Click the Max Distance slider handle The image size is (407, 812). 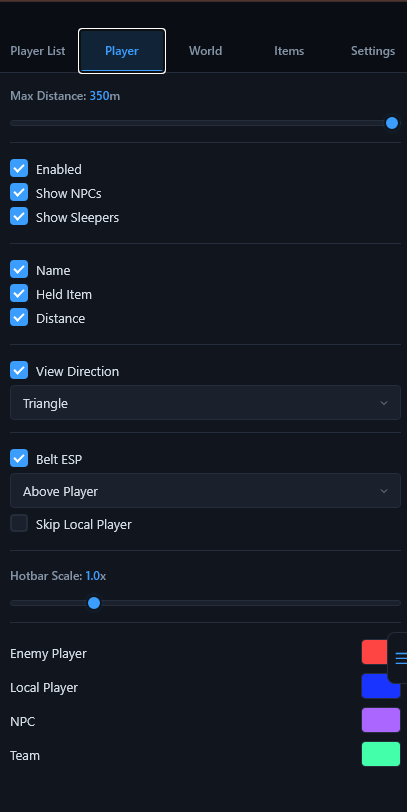pos(392,123)
